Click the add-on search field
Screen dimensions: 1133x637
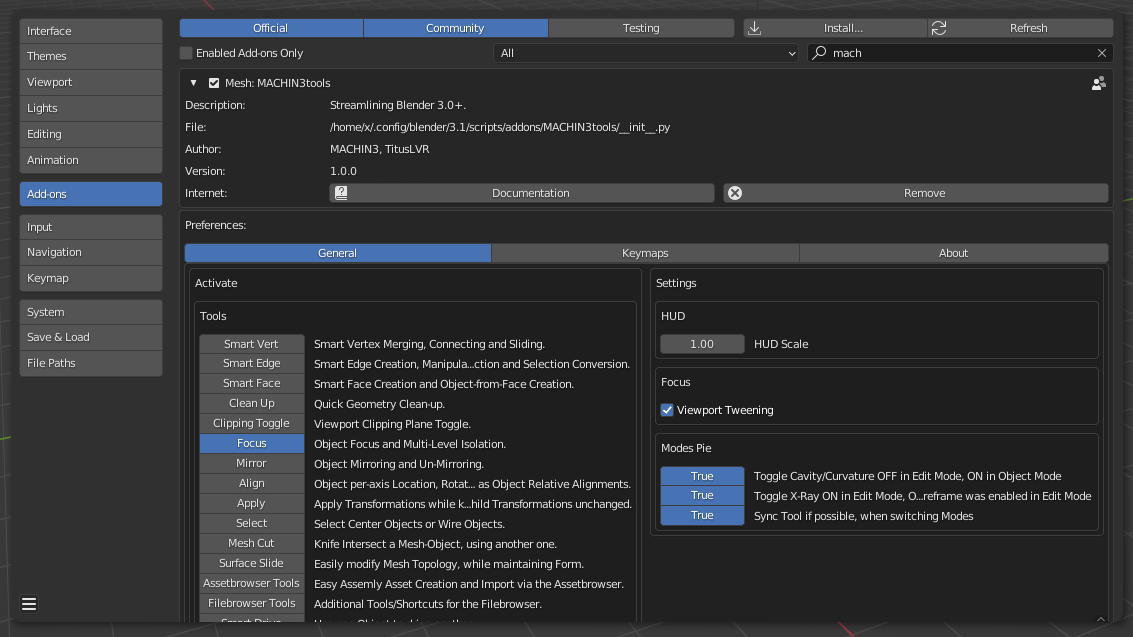960,53
